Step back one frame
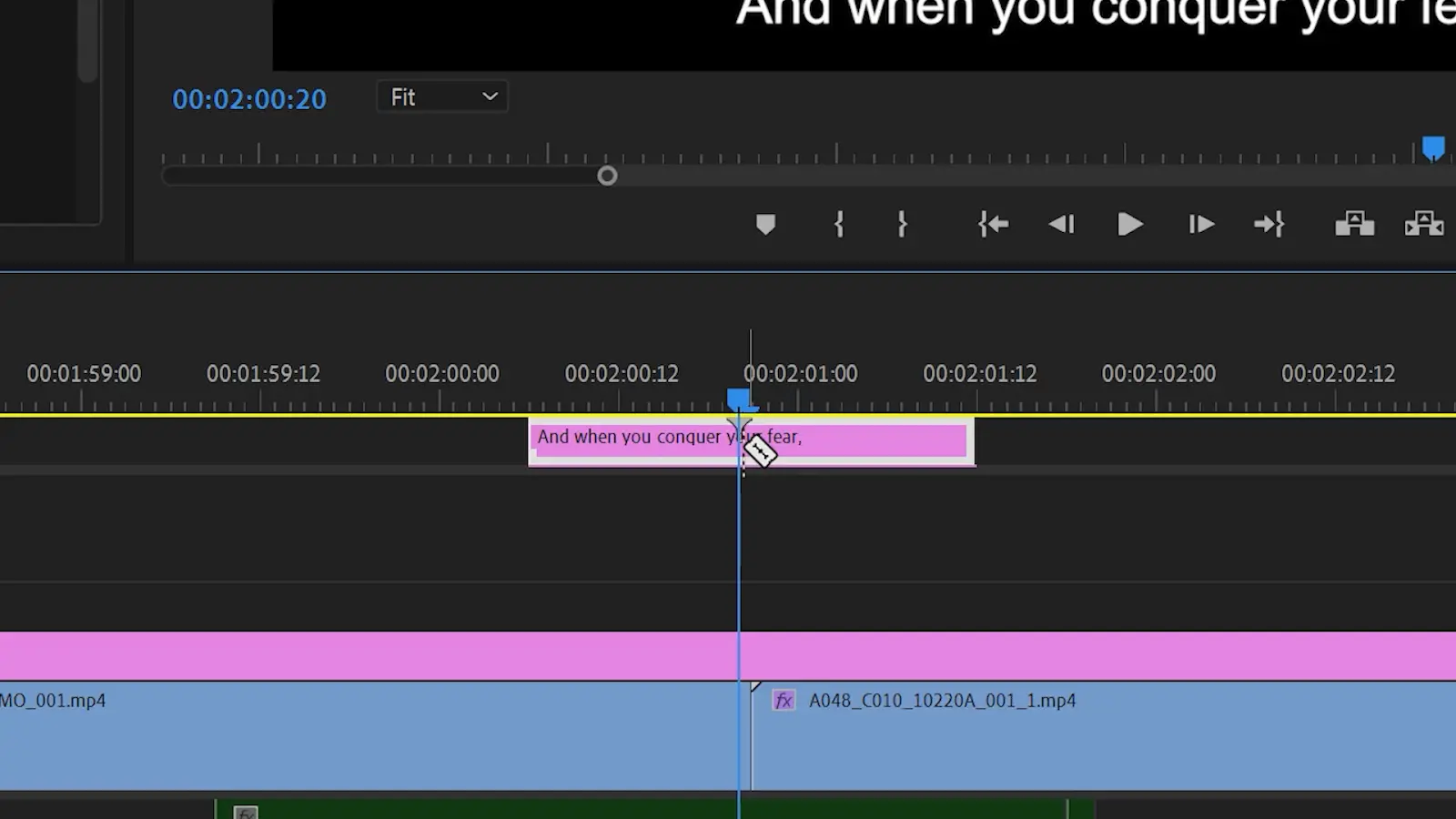 pos(1061,225)
